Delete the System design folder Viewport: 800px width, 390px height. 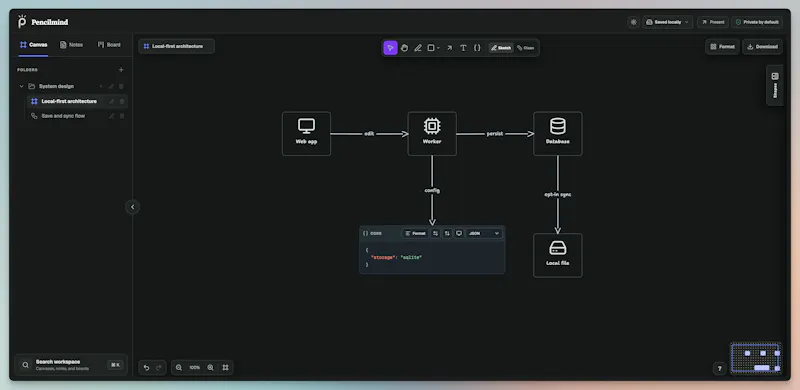pyautogui.click(x=121, y=86)
